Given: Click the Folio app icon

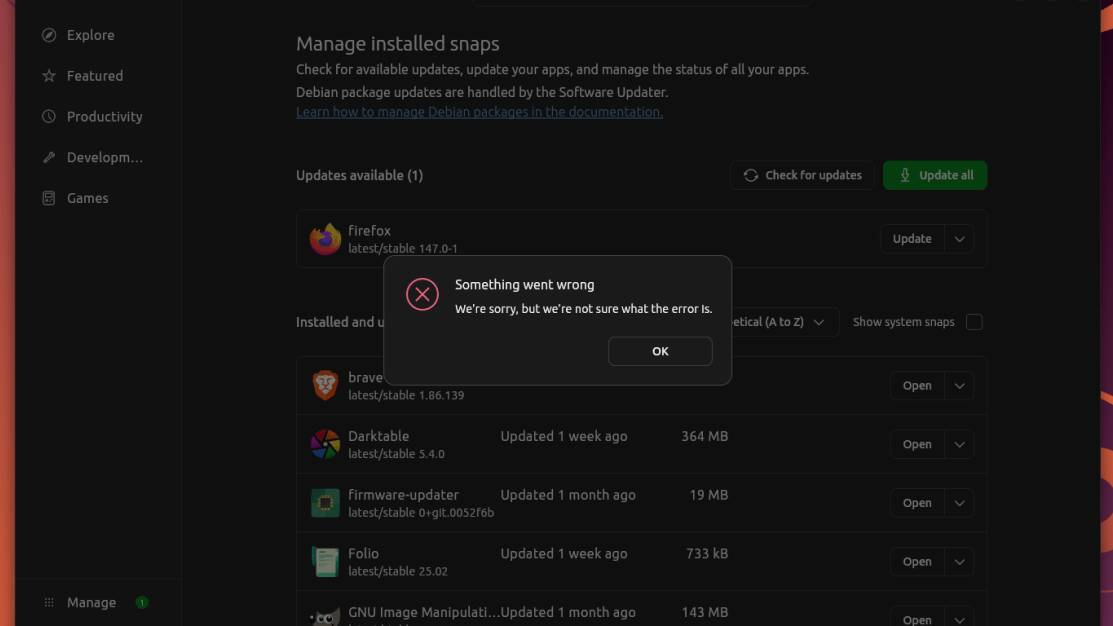Looking at the screenshot, I should [x=325, y=562].
